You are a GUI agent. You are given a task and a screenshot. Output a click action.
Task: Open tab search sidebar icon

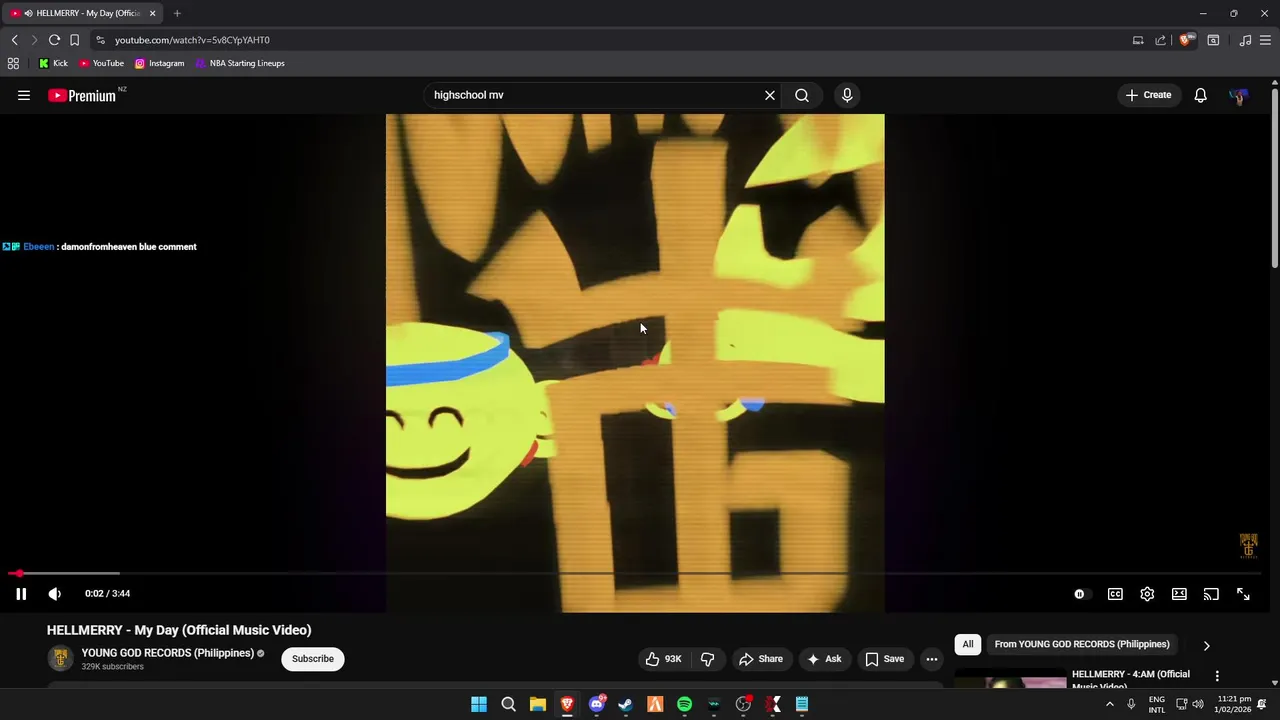tap(1213, 40)
